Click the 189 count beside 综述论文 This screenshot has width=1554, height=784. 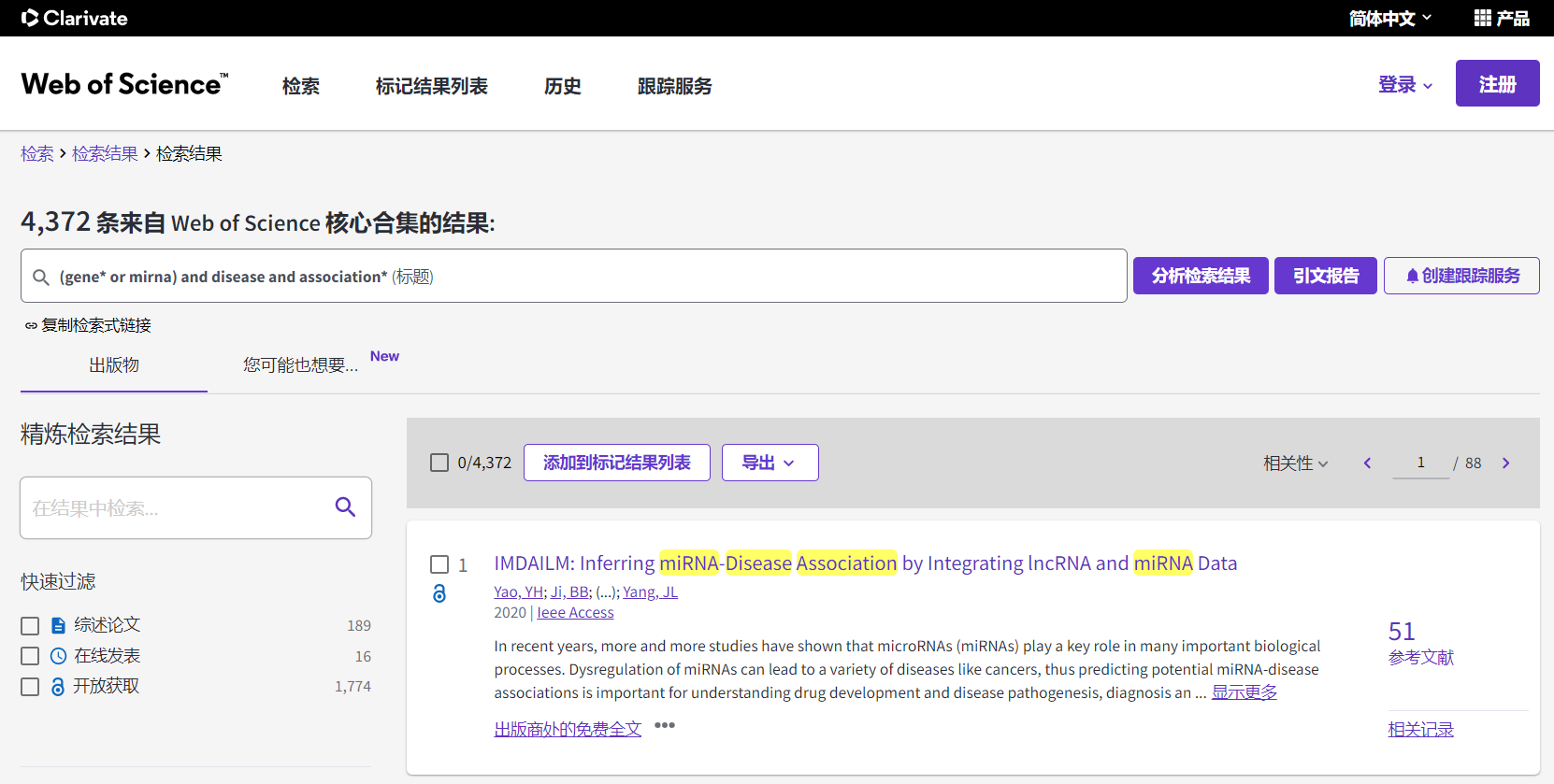(x=359, y=626)
